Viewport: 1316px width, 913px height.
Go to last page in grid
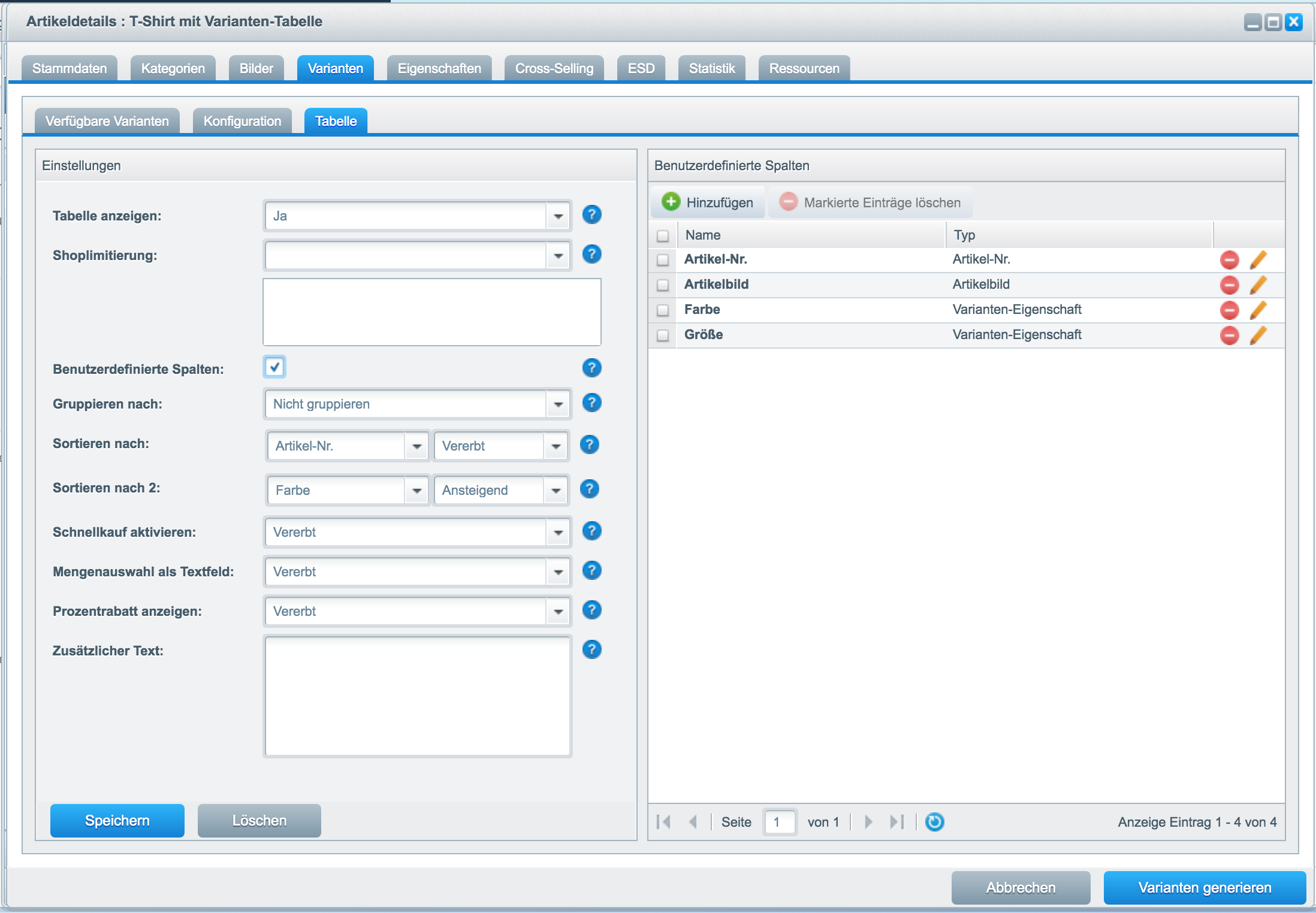click(897, 822)
